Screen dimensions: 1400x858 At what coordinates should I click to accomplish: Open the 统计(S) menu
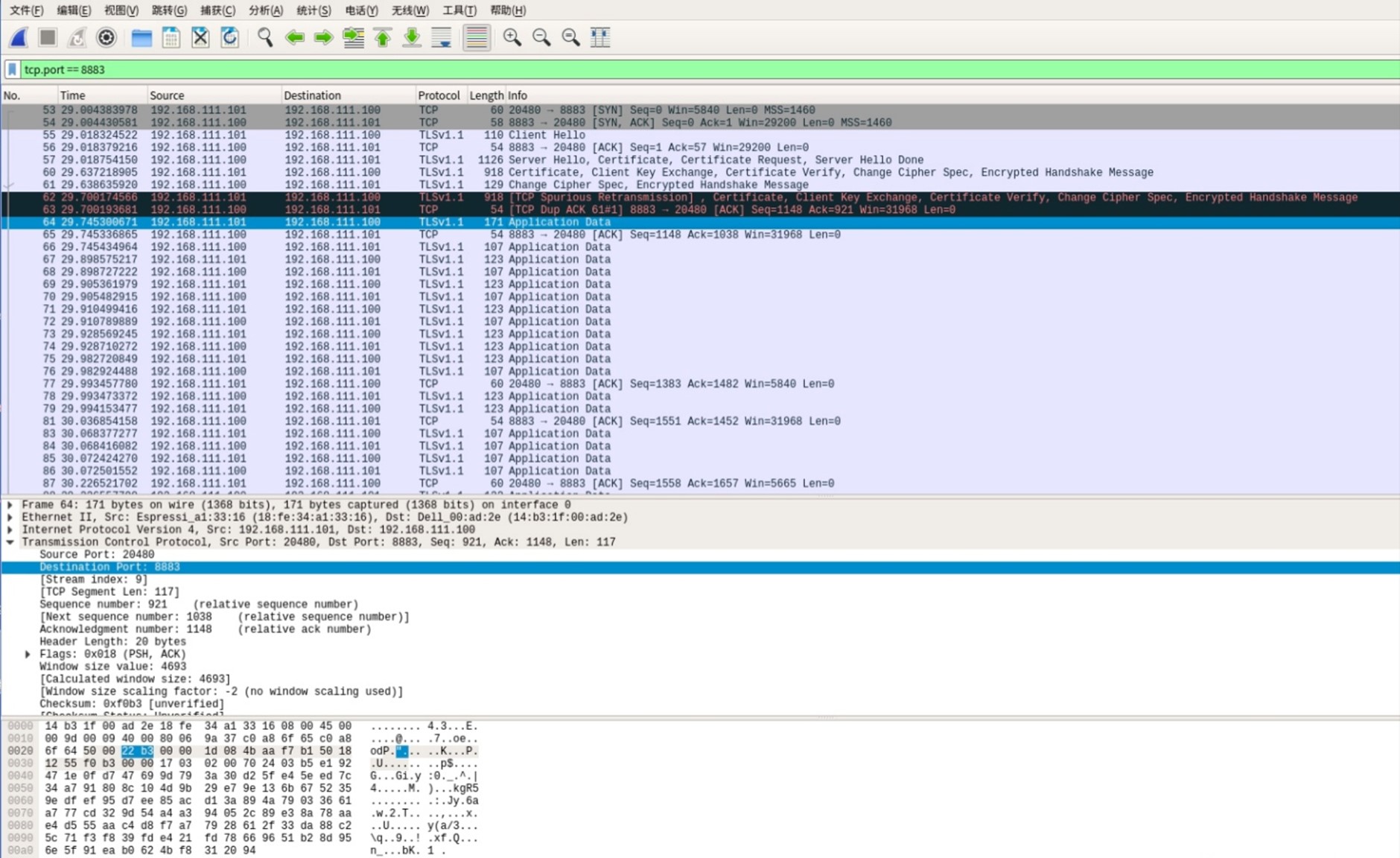click(x=314, y=10)
